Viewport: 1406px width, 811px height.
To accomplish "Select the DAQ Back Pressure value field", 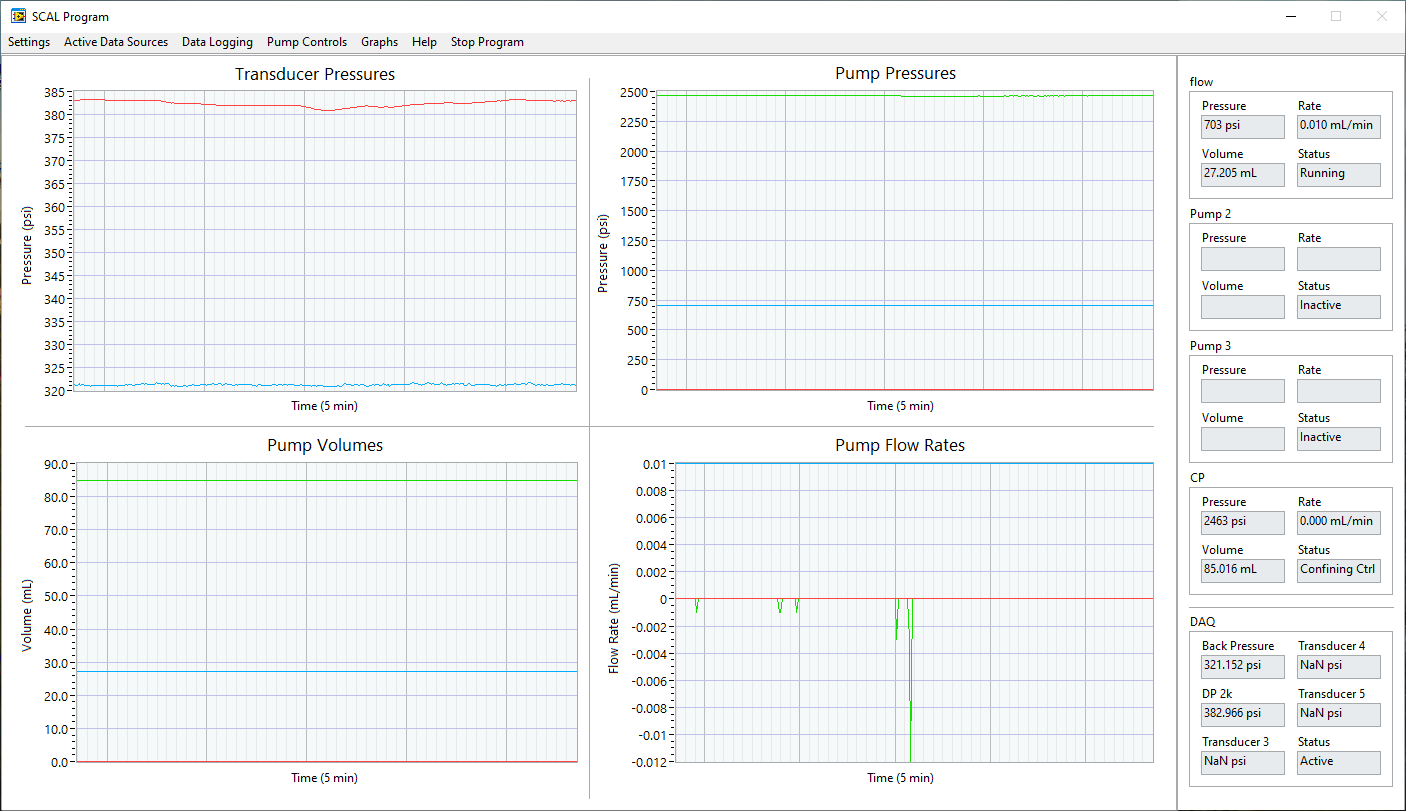I will (x=1242, y=666).
